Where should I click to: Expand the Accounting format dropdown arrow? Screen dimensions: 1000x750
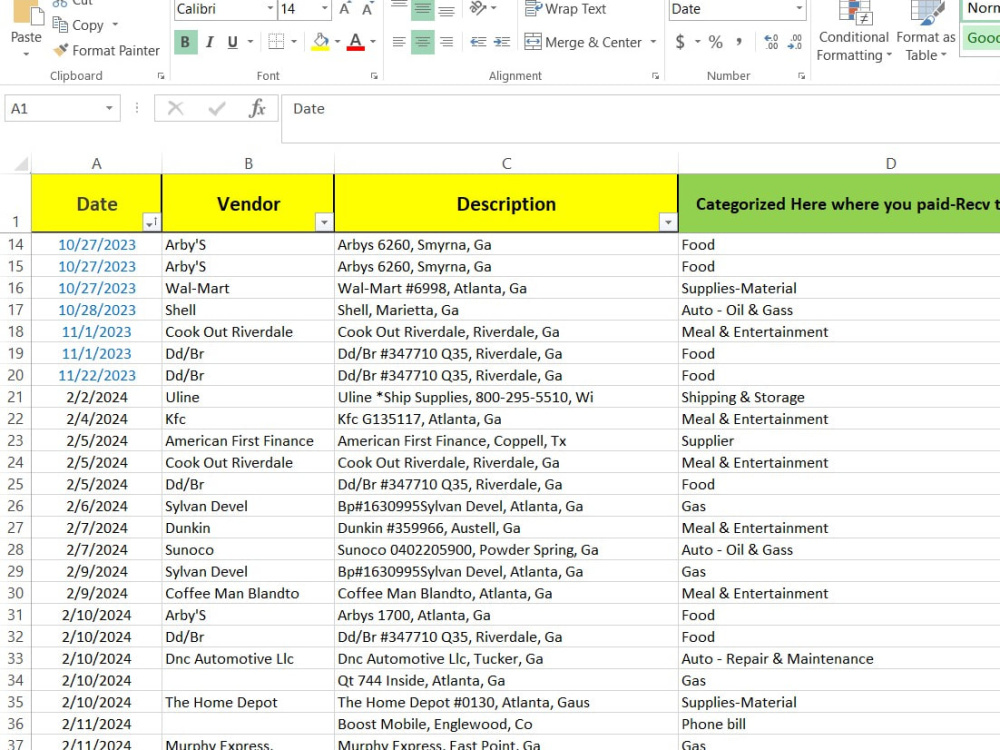click(698, 42)
